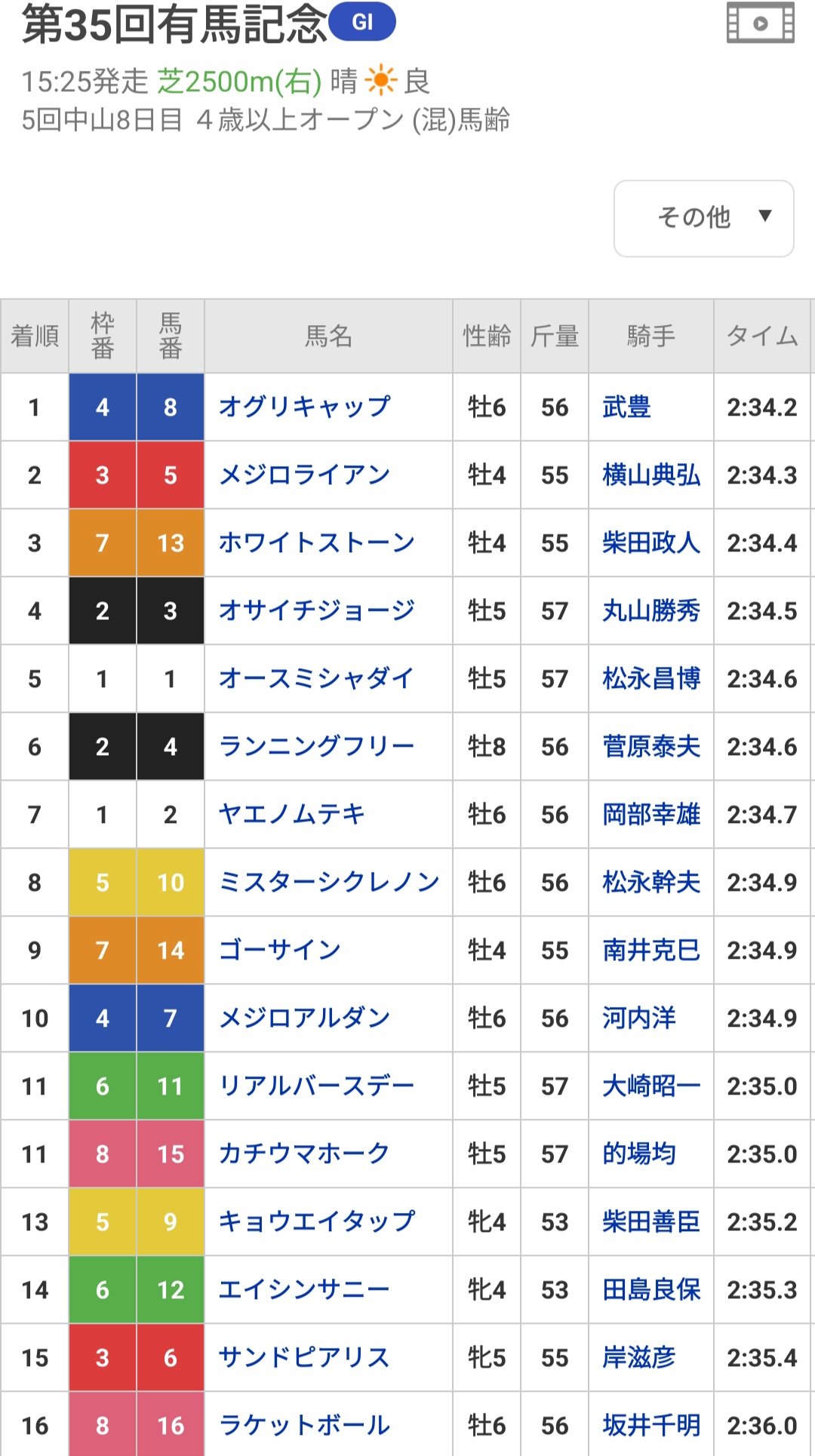Open horse オサイチジョージ's page
Viewport: 815px width, 1456px height.
click(316, 611)
